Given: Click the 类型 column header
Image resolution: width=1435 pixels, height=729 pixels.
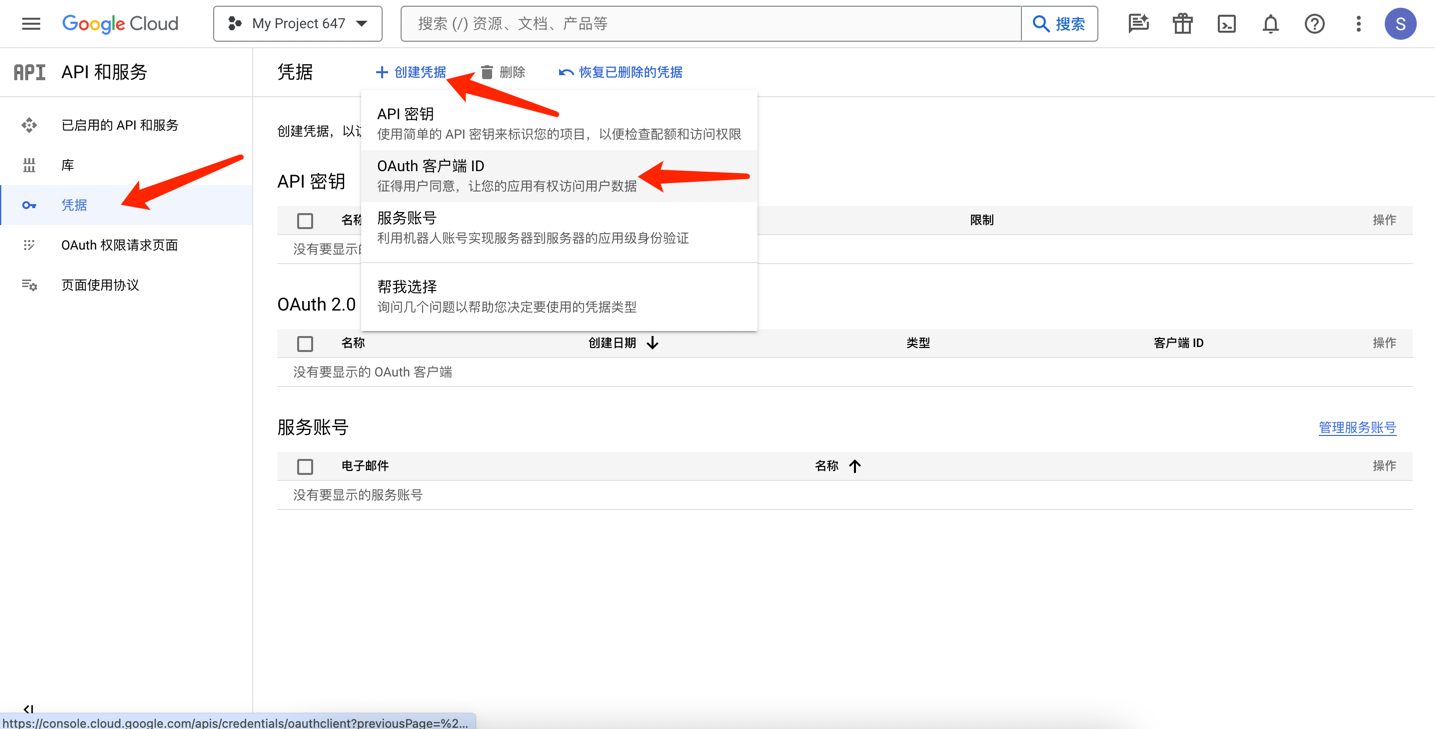Looking at the screenshot, I should [x=918, y=343].
